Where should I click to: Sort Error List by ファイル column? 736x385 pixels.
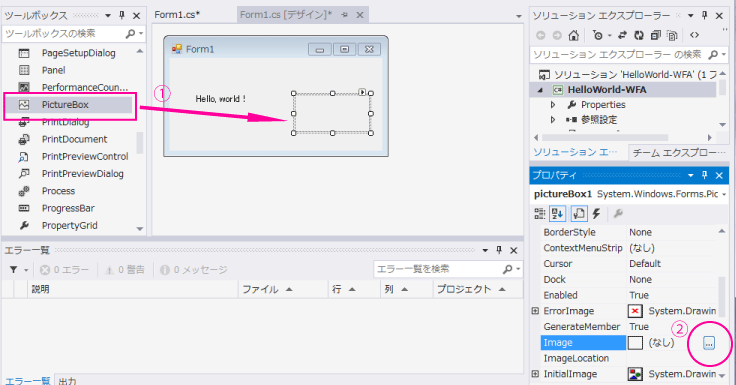pyautogui.click(x=283, y=289)
